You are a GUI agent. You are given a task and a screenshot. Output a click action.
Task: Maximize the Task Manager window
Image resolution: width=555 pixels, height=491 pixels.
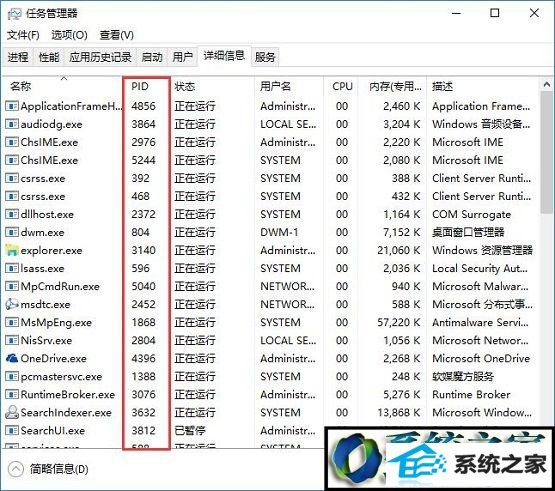(x=494, y=13)
